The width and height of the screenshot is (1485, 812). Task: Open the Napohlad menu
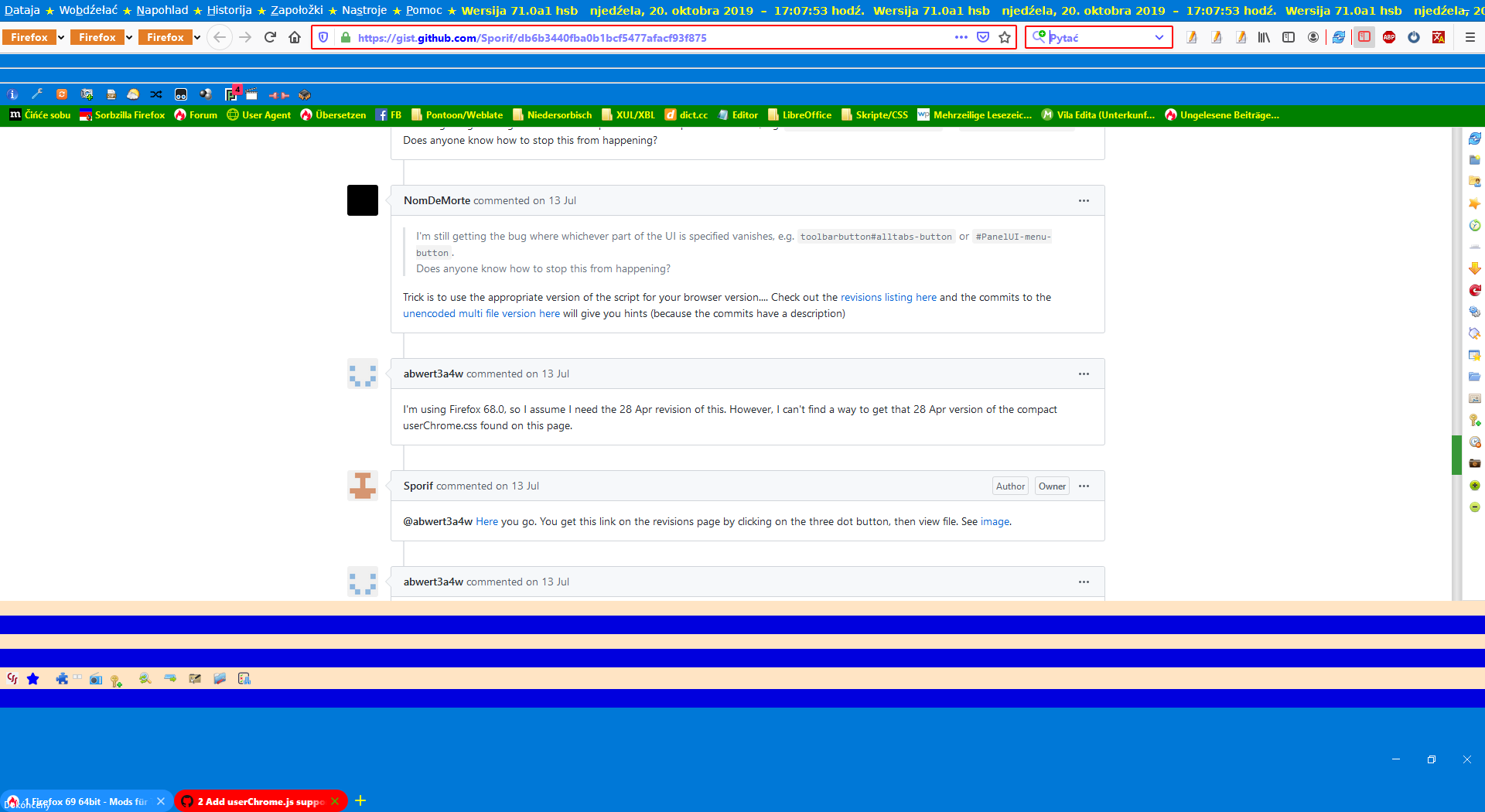point(162,10)
